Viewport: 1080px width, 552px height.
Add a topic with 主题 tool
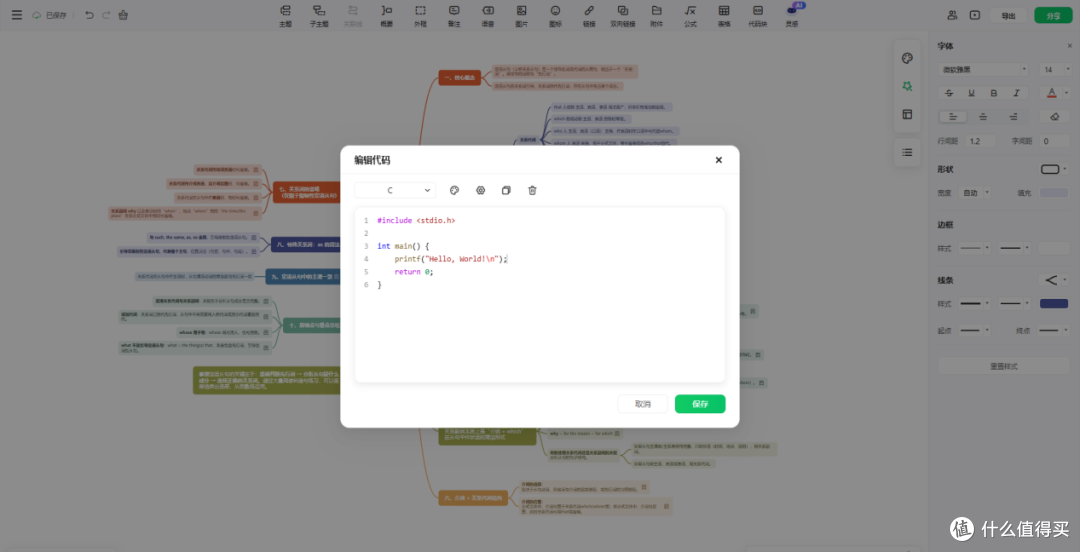pos(285,15)
